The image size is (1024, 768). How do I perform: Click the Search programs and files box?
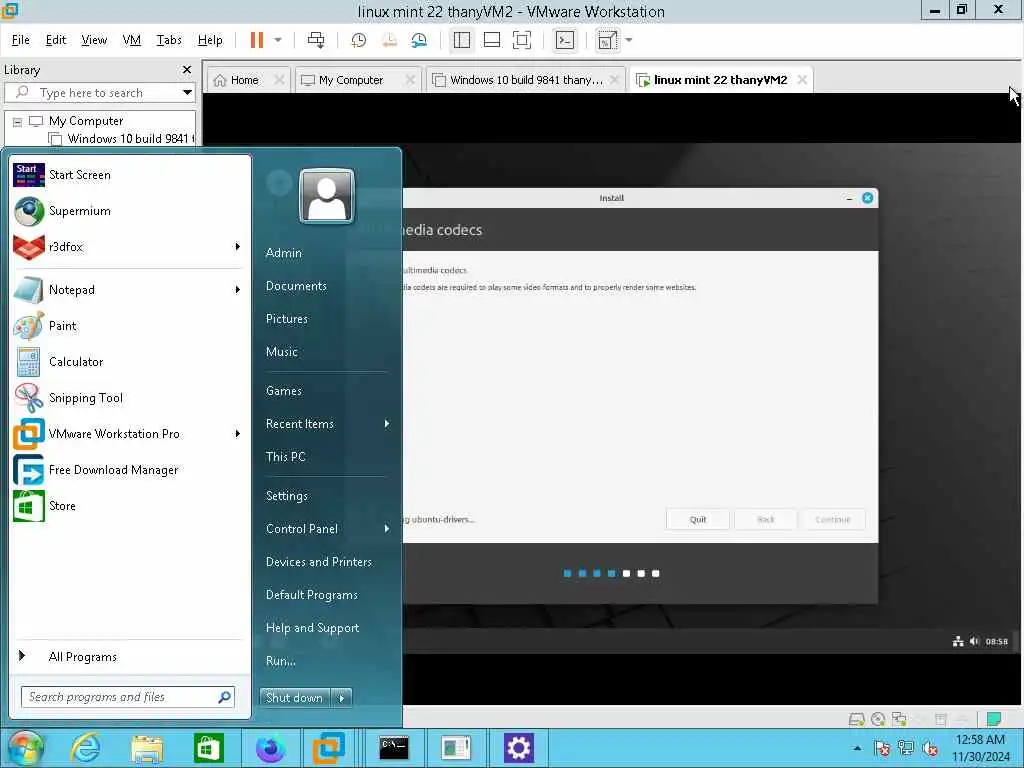click(127, 697)
